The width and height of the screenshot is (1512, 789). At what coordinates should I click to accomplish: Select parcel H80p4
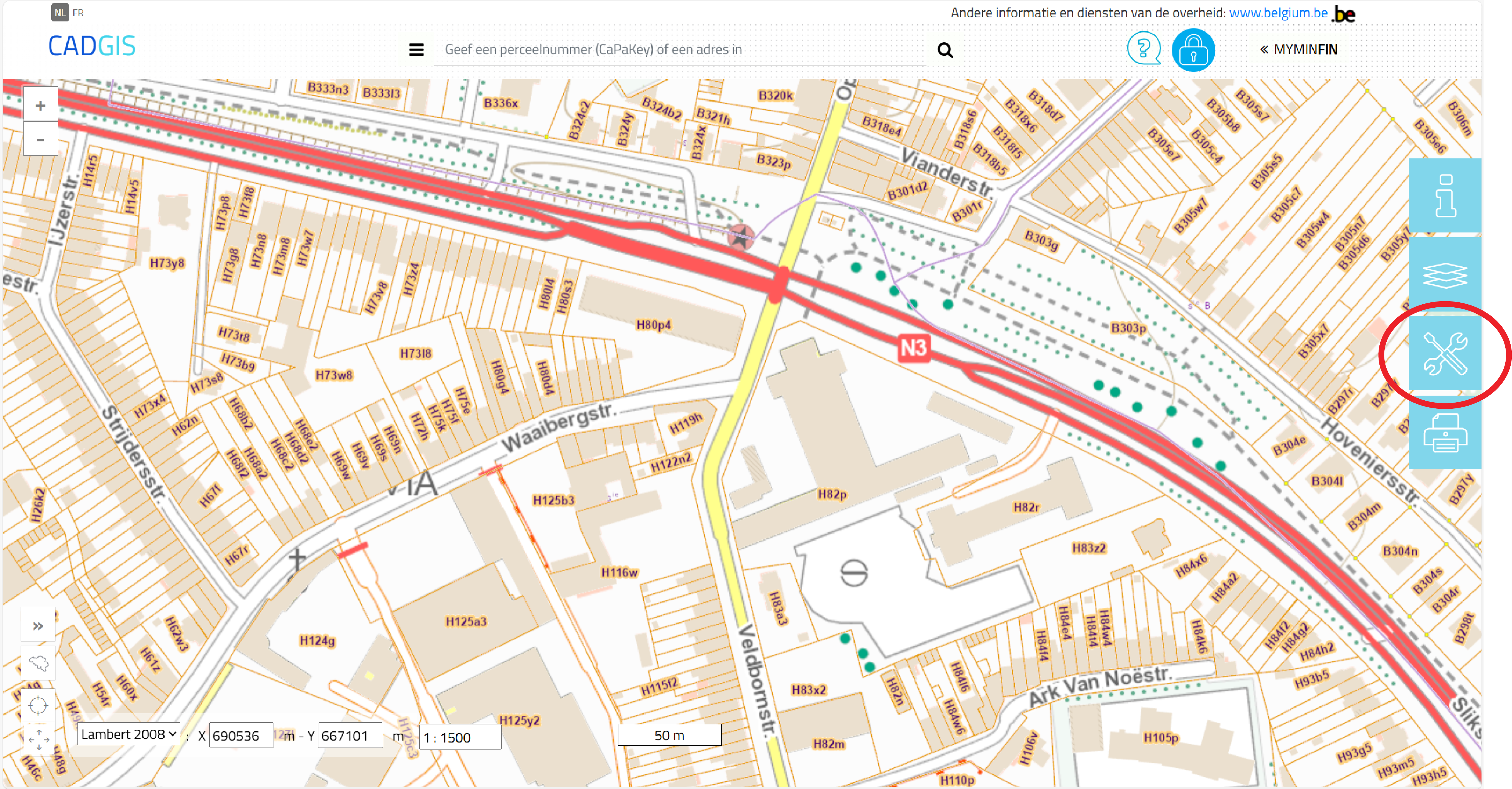653,324
